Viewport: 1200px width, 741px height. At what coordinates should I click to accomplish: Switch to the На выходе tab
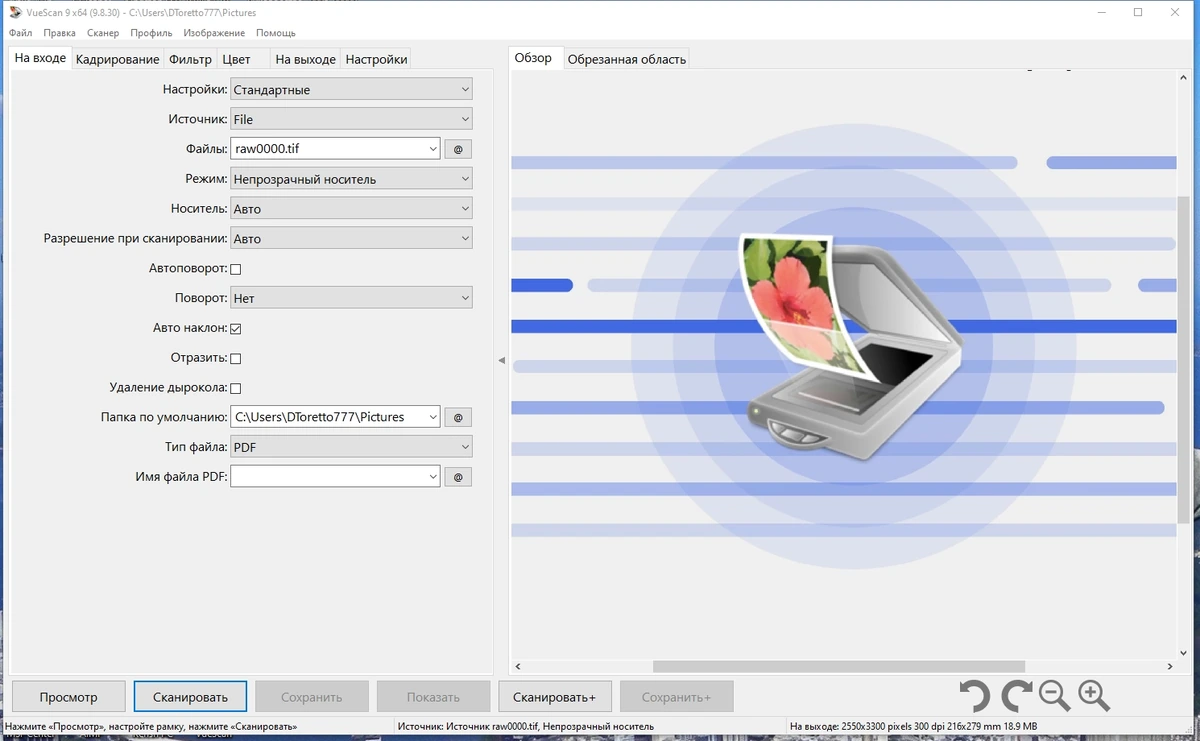click(x=305, y=59)
